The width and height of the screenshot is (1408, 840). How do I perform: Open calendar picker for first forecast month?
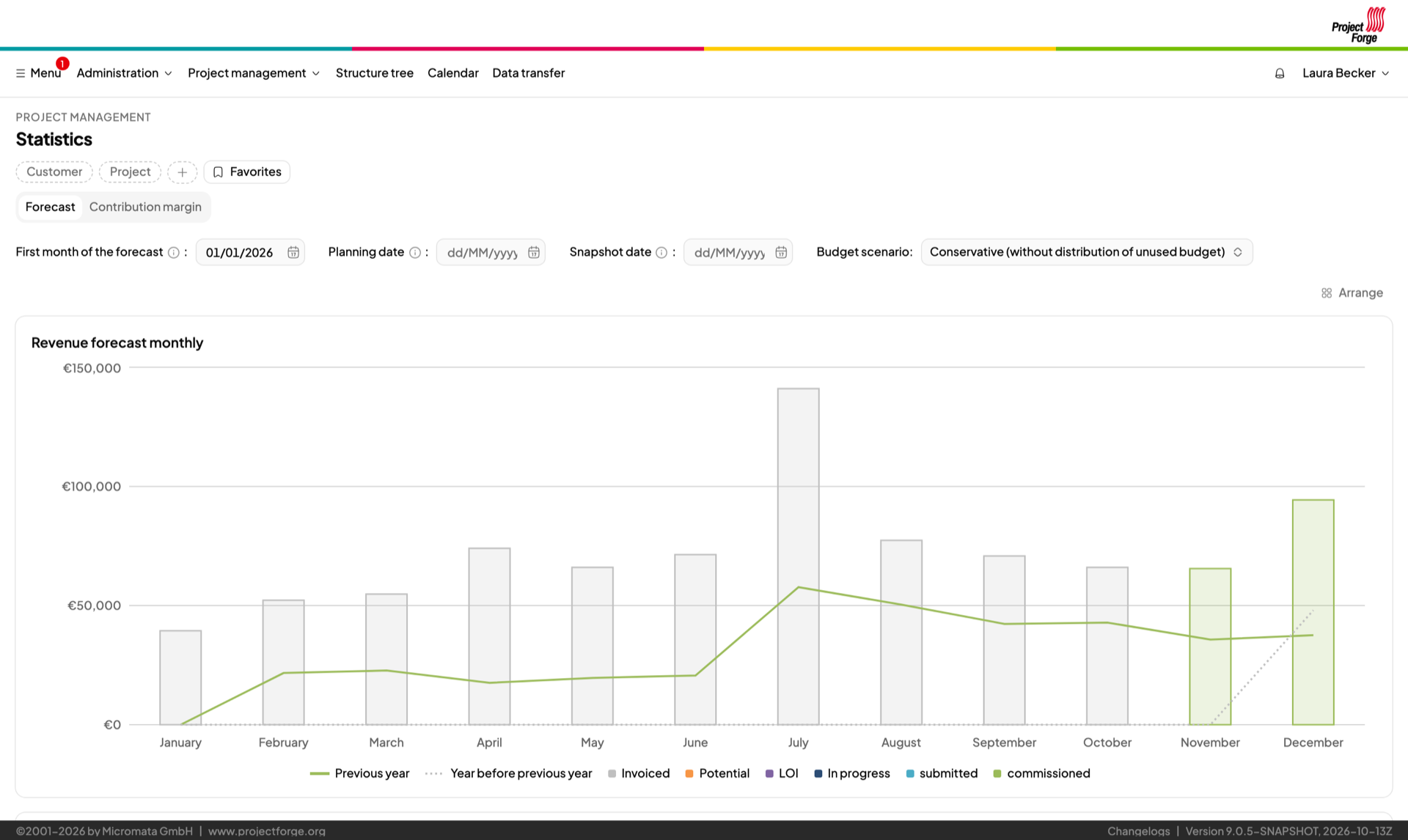293,252
